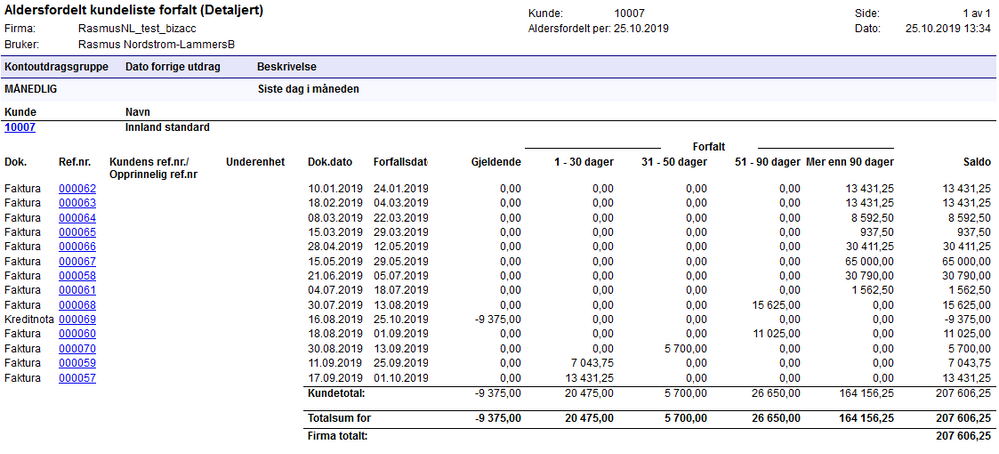
Task: Open credit note reference 000069
Action: click(77, 319)
